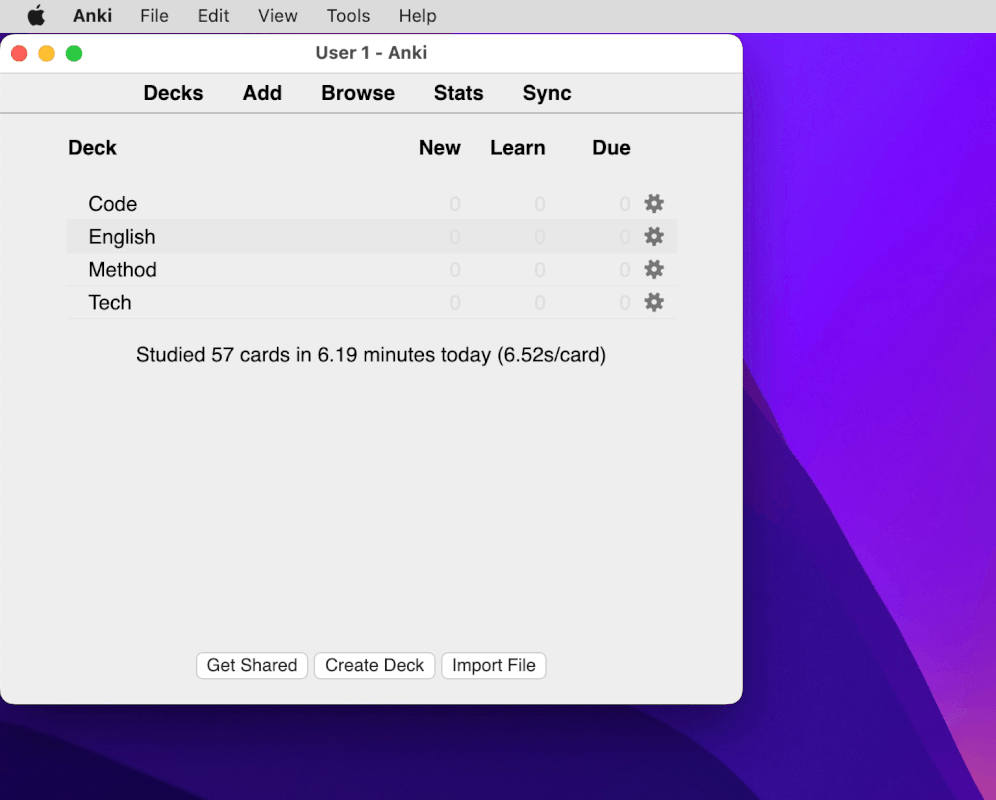Screen dimensions: 996x800
Task: Open the Help menu
Action: (x=417, y=15)
